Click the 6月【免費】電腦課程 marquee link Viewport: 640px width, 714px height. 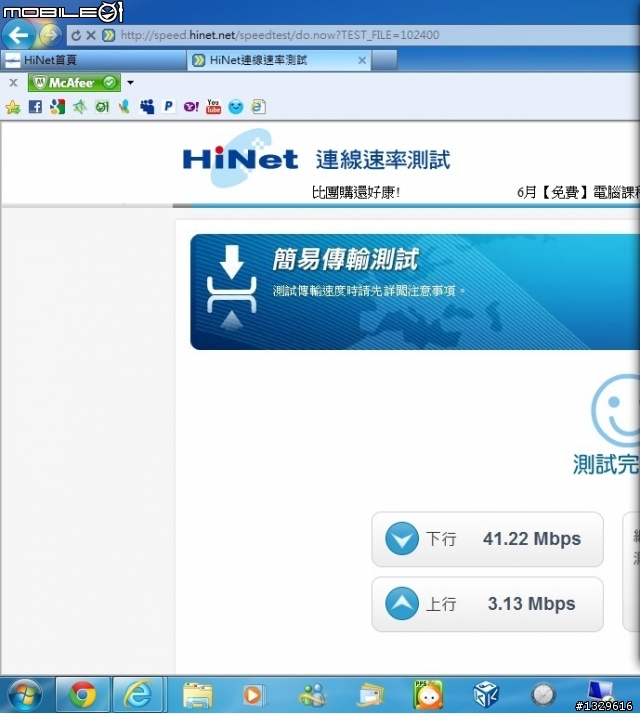[578, 193]
